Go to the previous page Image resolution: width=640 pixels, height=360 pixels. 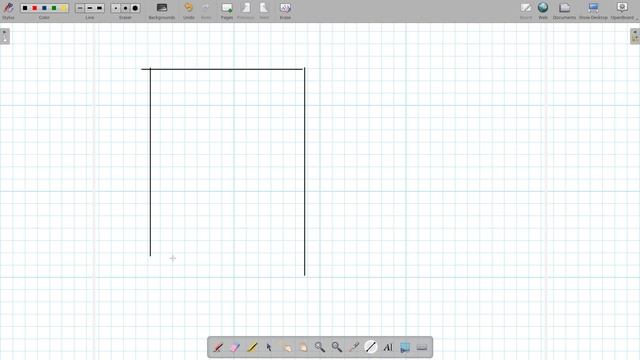pyautogui.click(x=246, y=11)
